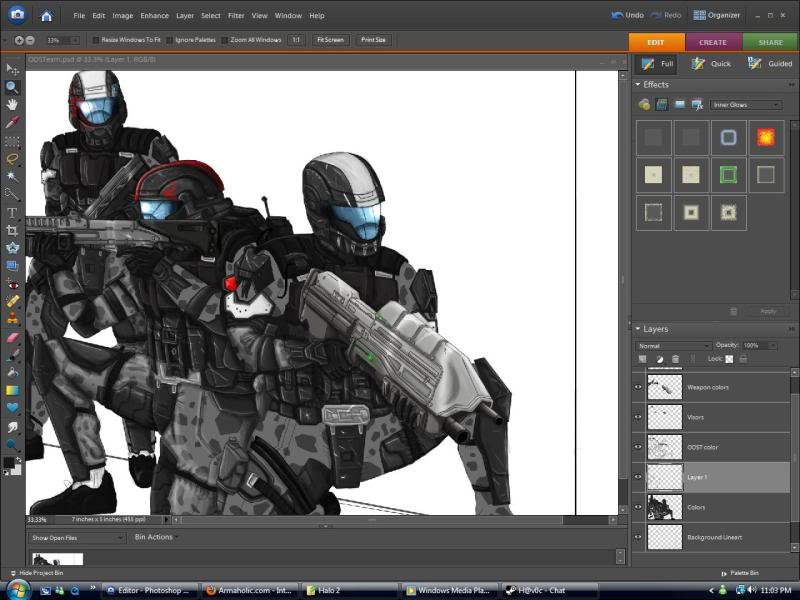800x600 pixels.
Task: Select the Clone Stamp tool
Action: 12,319
